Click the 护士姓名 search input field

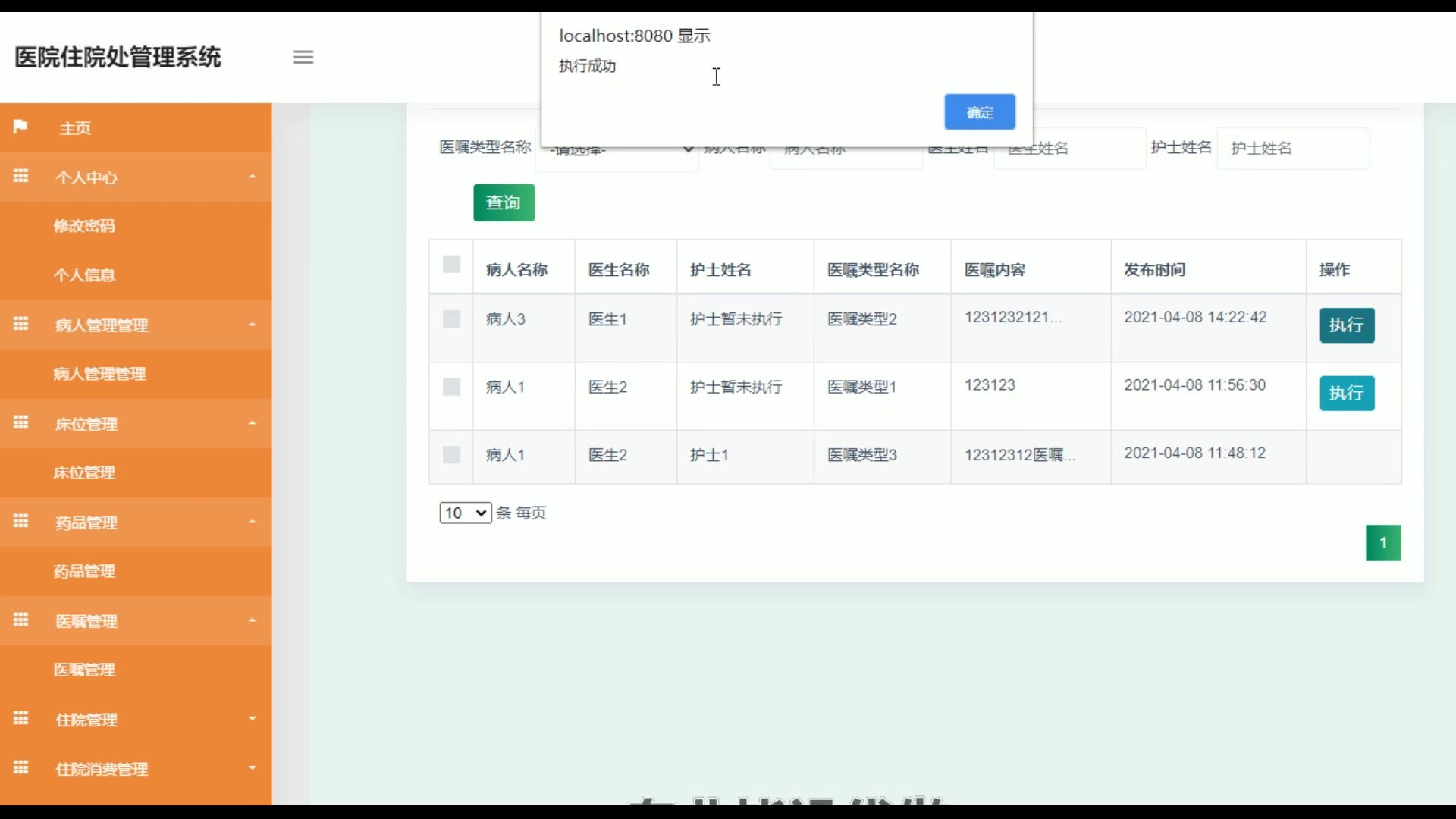[x=1292, y=149]
